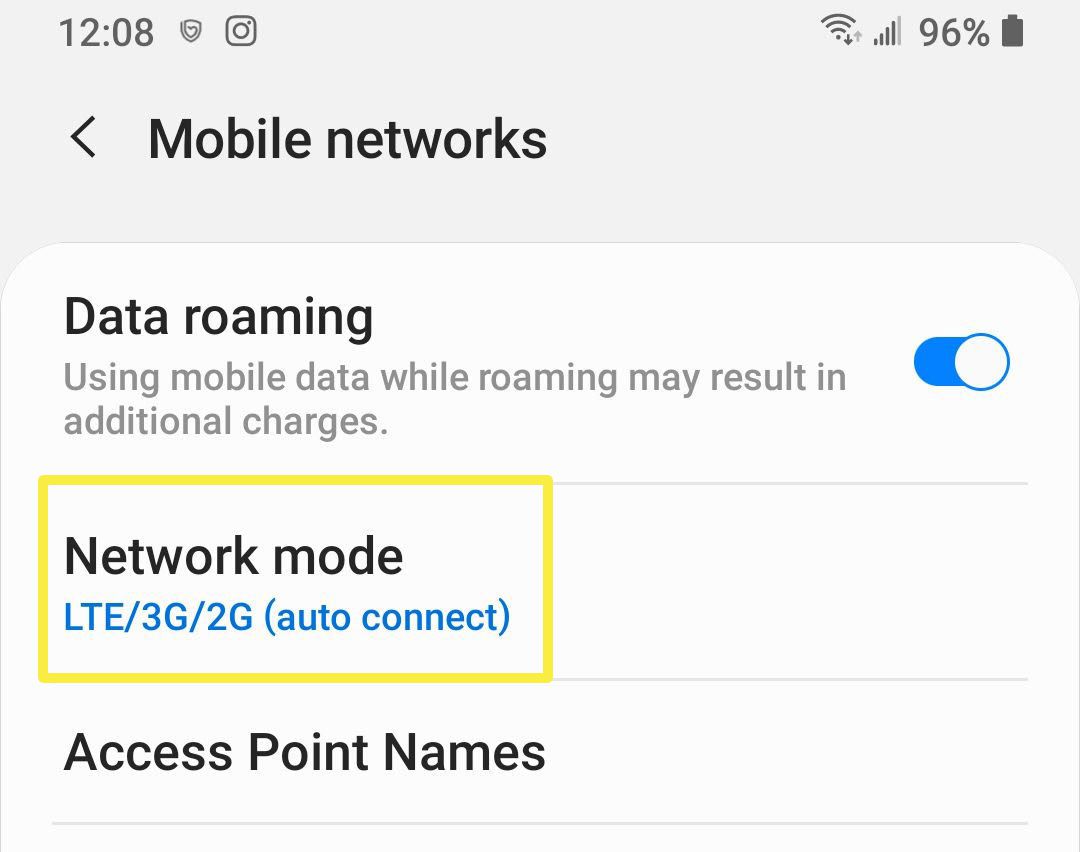The width and height of the screenshot is (1080, 852).
Task: Tap the Instagram notification icon
Action: click(241, 31)
